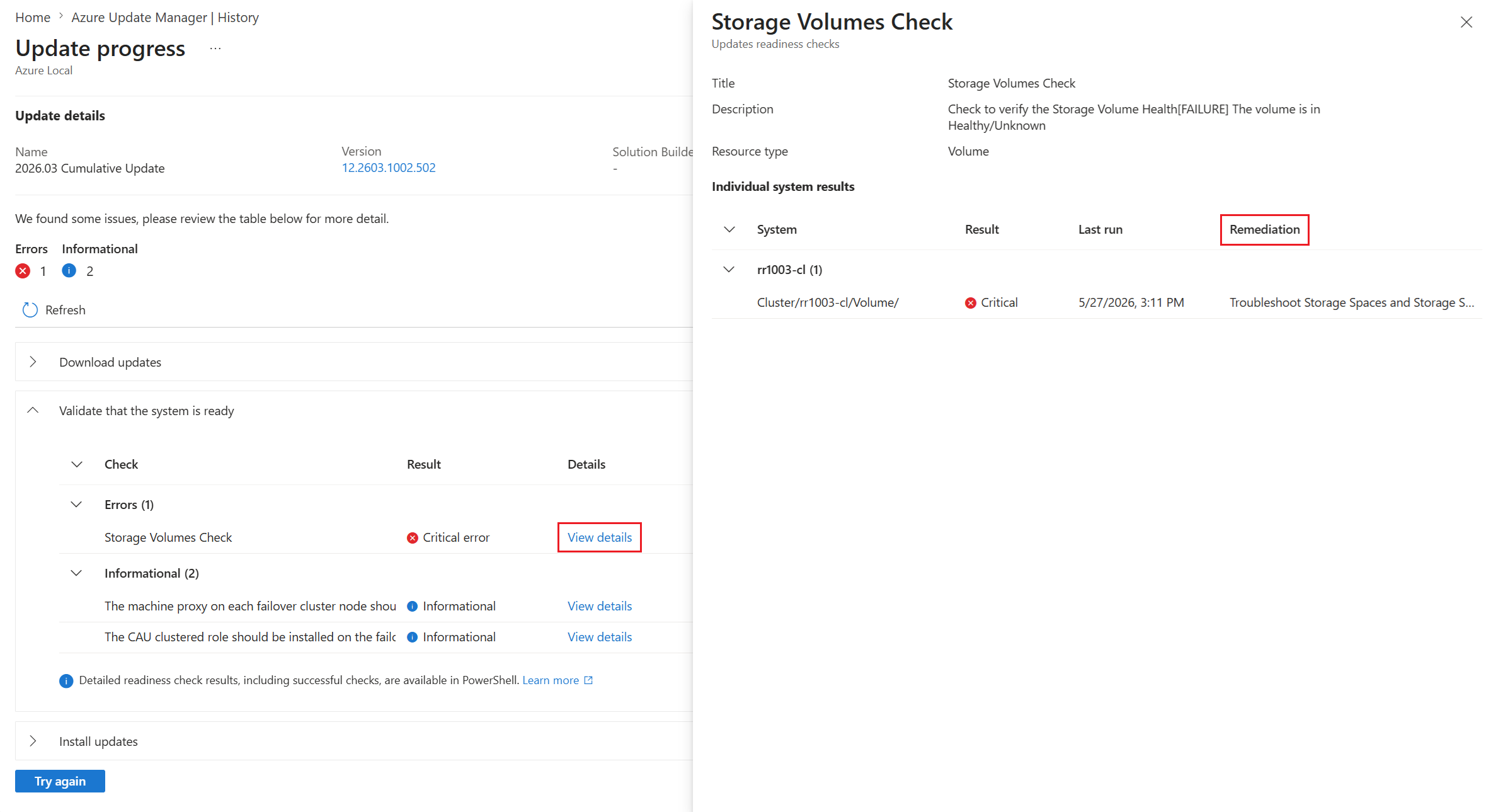Expand the Install updates section
Screen dimensions: 1491x812
tap(33, 741)
